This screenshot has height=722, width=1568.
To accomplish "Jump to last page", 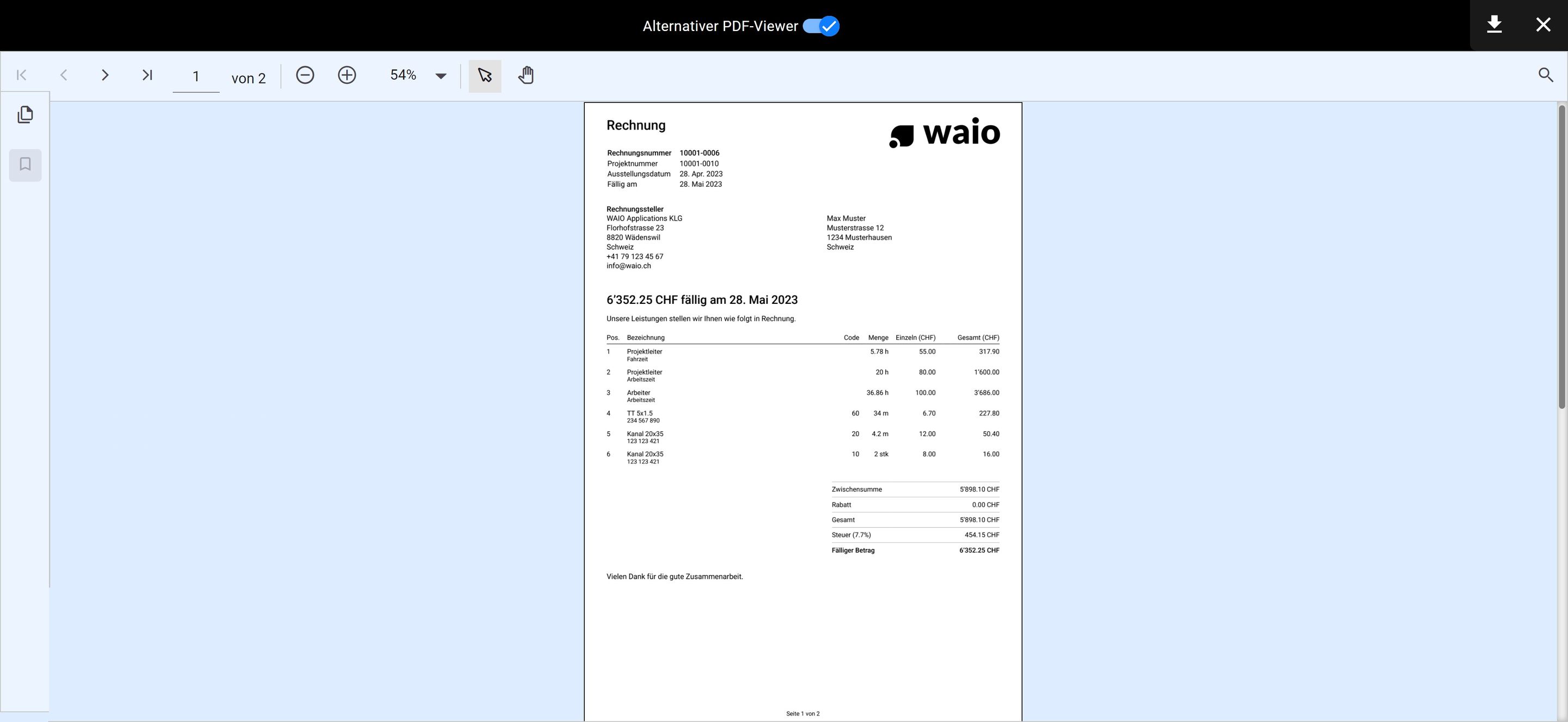I will coord(146,75).
